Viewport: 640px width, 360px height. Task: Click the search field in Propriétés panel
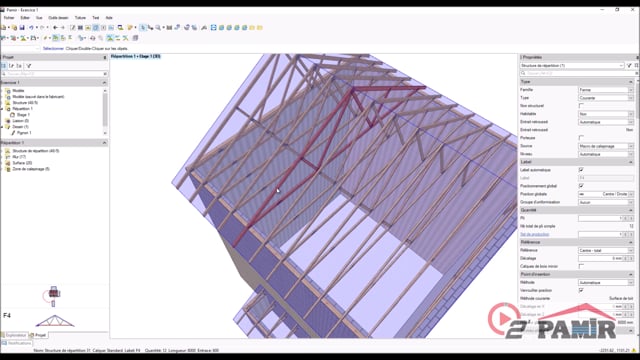[577, 73]
